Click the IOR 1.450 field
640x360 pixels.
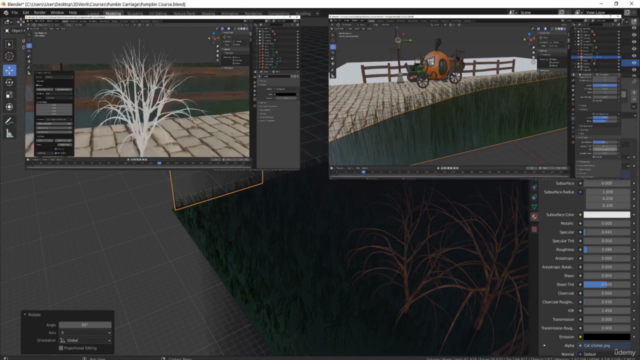(607, 311)
